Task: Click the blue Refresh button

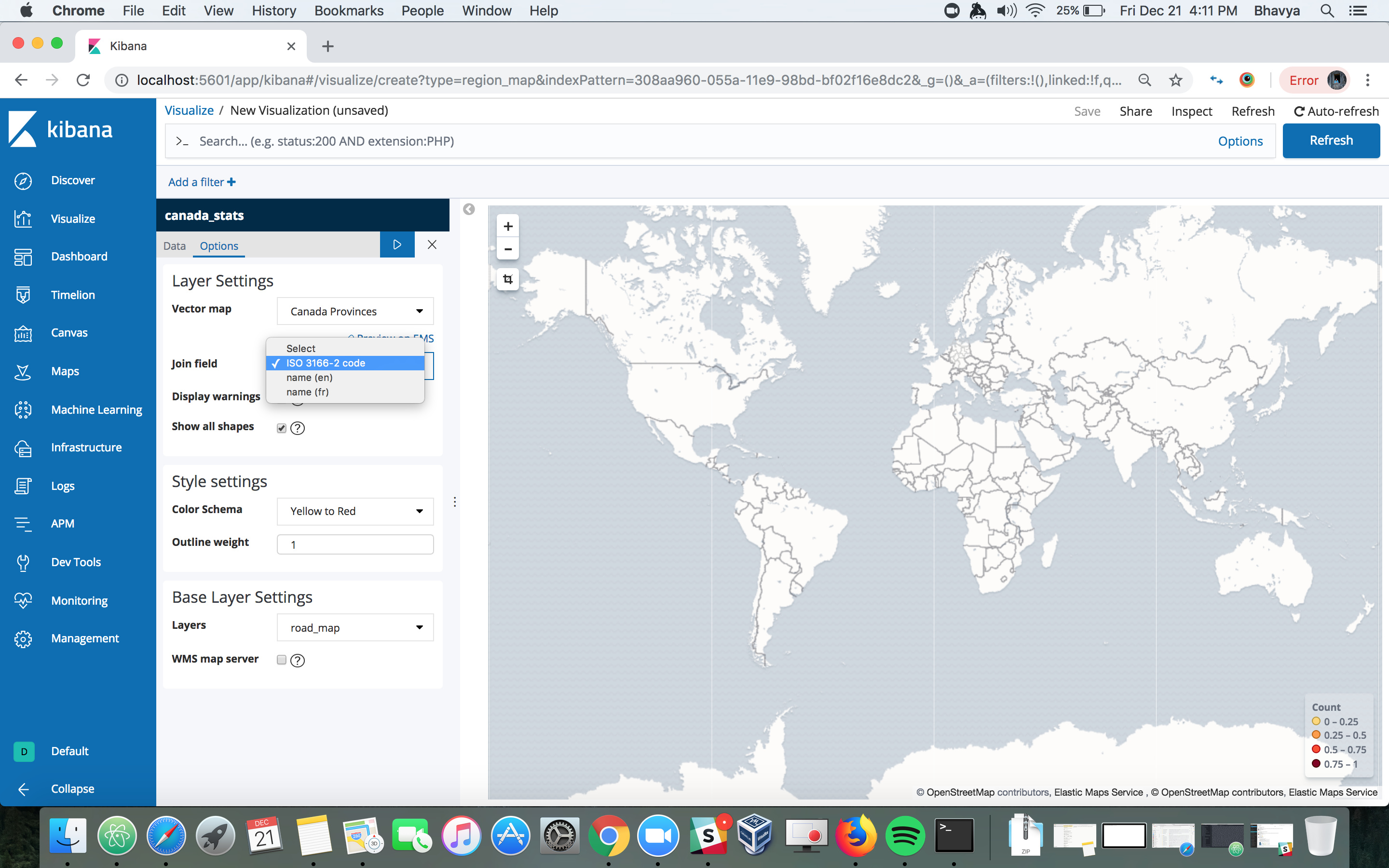Action: pyautogui.click(x=1331, y=141)
